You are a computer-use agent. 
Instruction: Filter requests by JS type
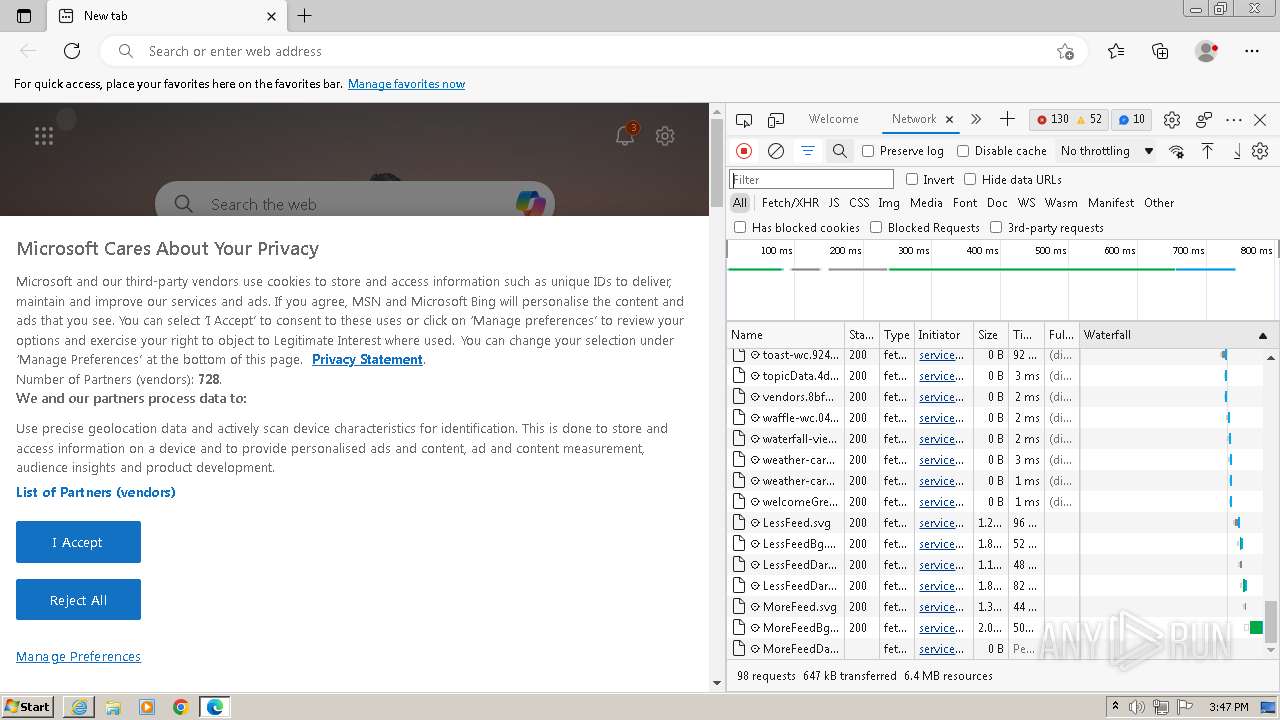tap(834, 203)
